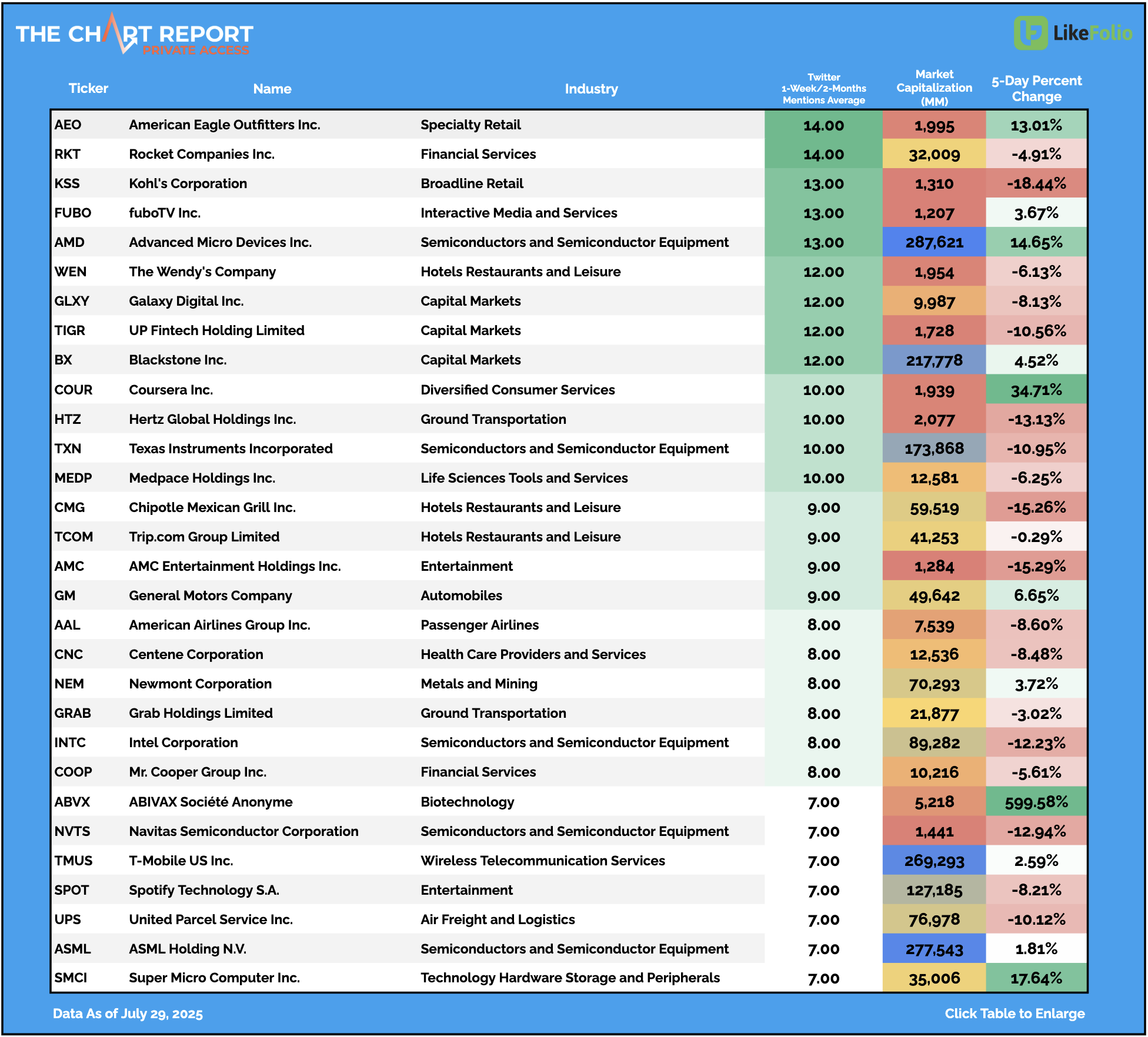The image size is (1148, 1037).
Task: Click the Specialty Retail industry cell
Action: 470,125
